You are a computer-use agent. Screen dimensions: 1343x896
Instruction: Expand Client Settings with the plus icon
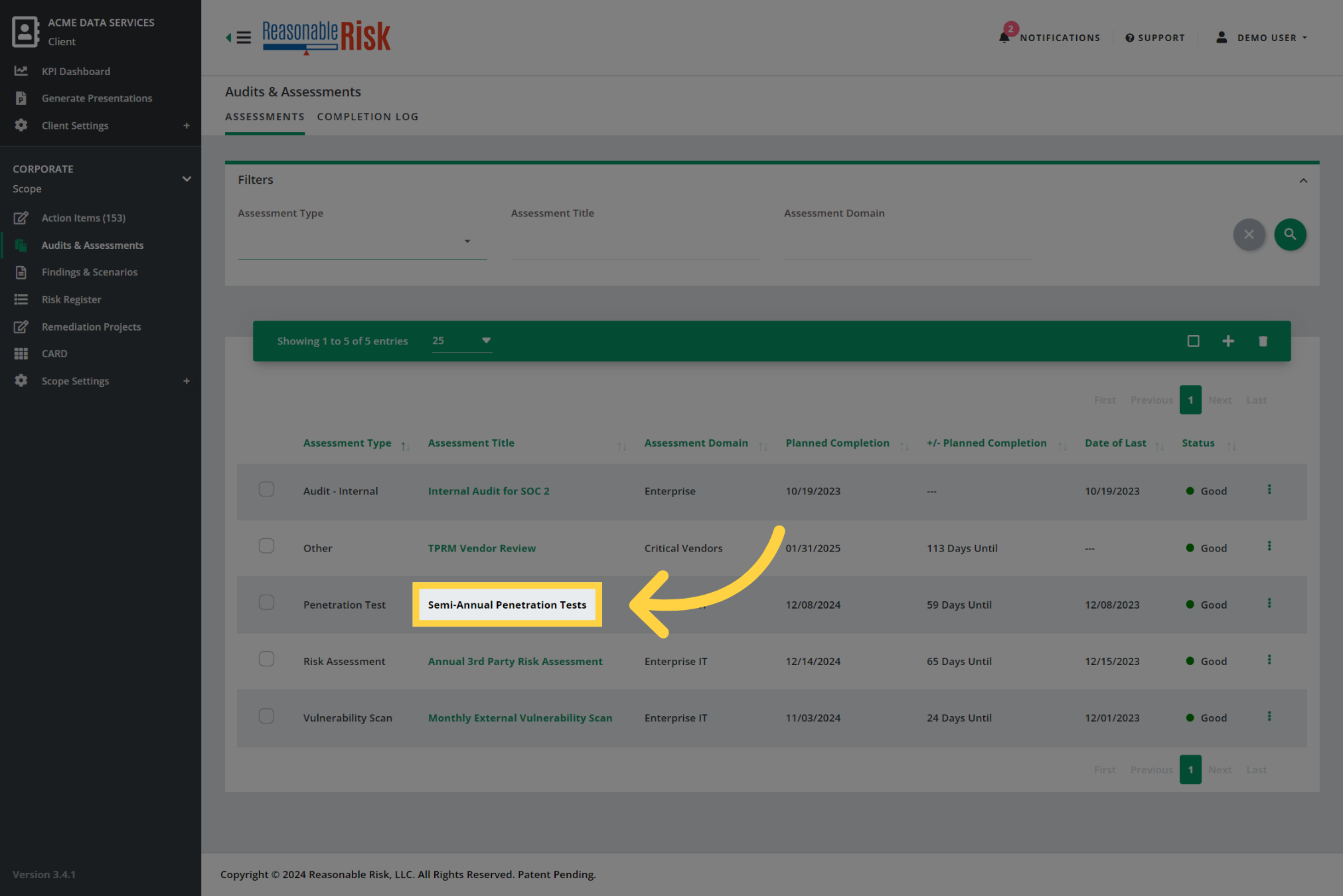187,125
